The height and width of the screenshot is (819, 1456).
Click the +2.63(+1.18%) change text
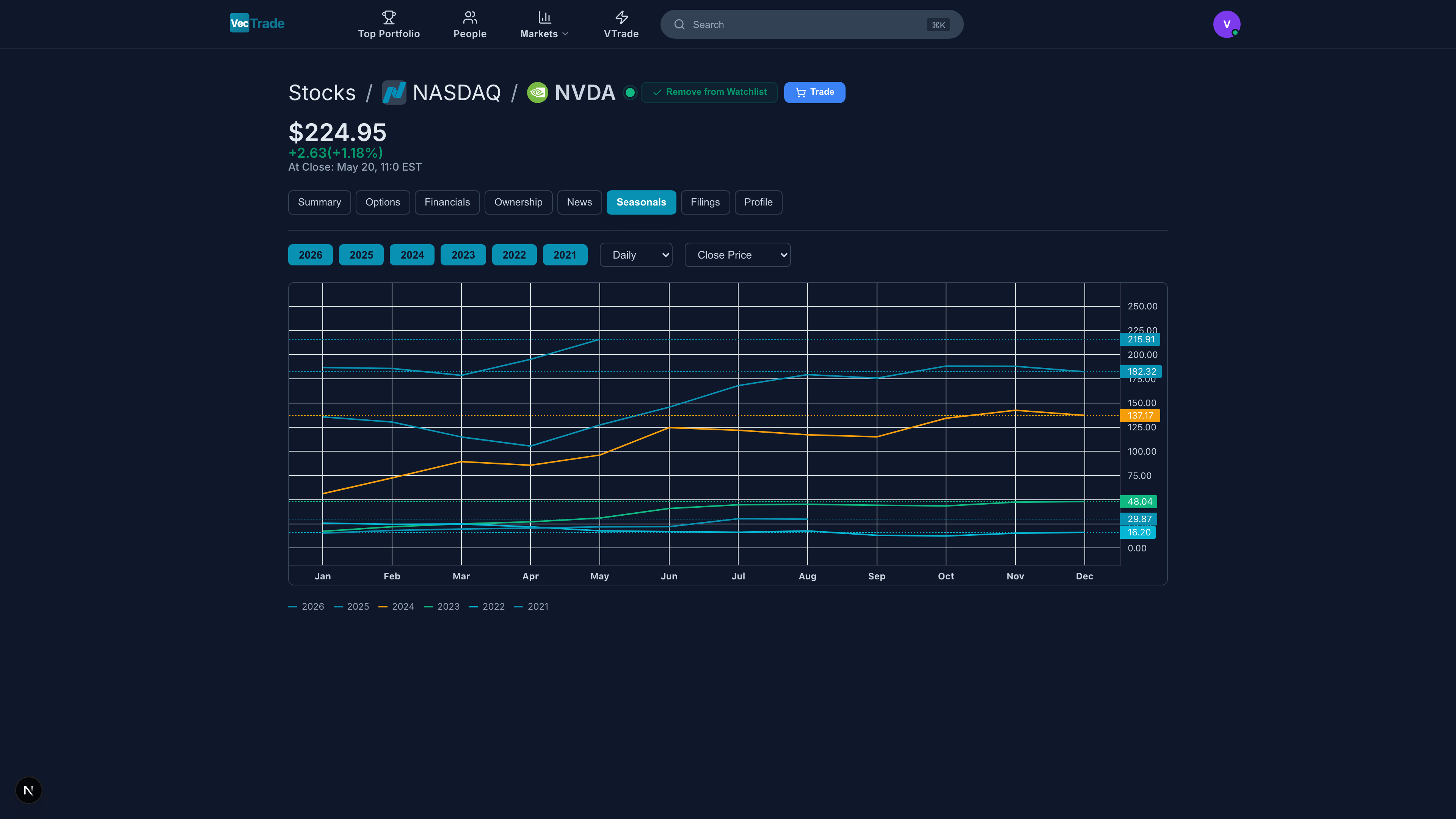pos(336,152)
